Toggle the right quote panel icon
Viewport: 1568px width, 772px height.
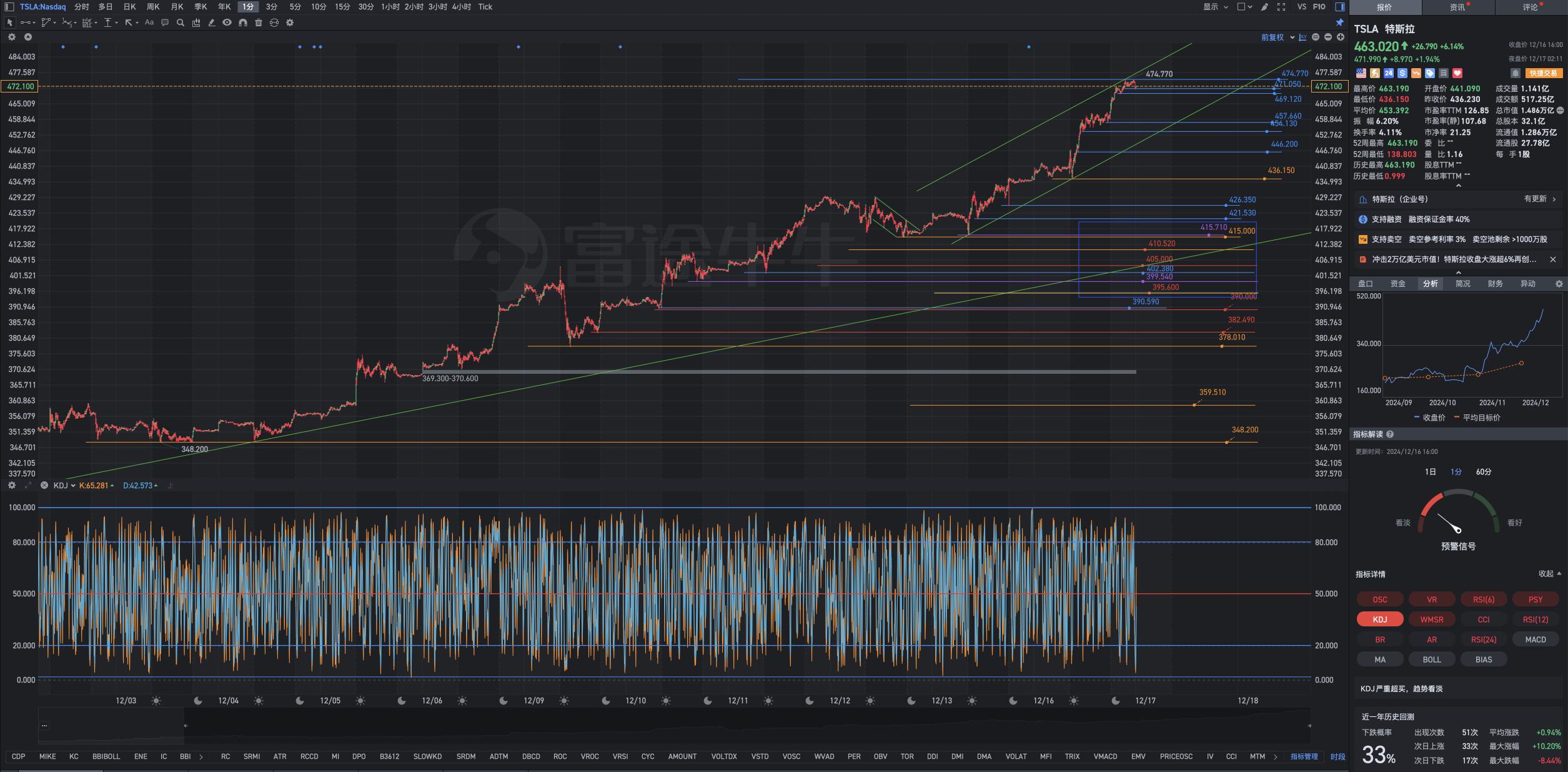pos(1340,7)
